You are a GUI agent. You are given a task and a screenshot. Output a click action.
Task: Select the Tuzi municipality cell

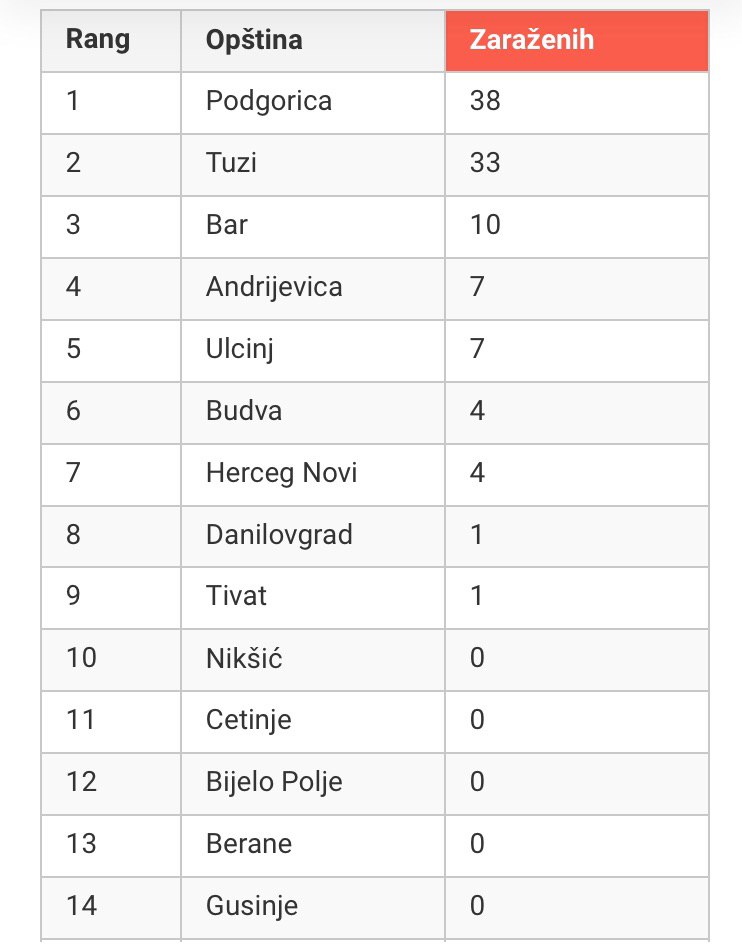click(313, 165)
